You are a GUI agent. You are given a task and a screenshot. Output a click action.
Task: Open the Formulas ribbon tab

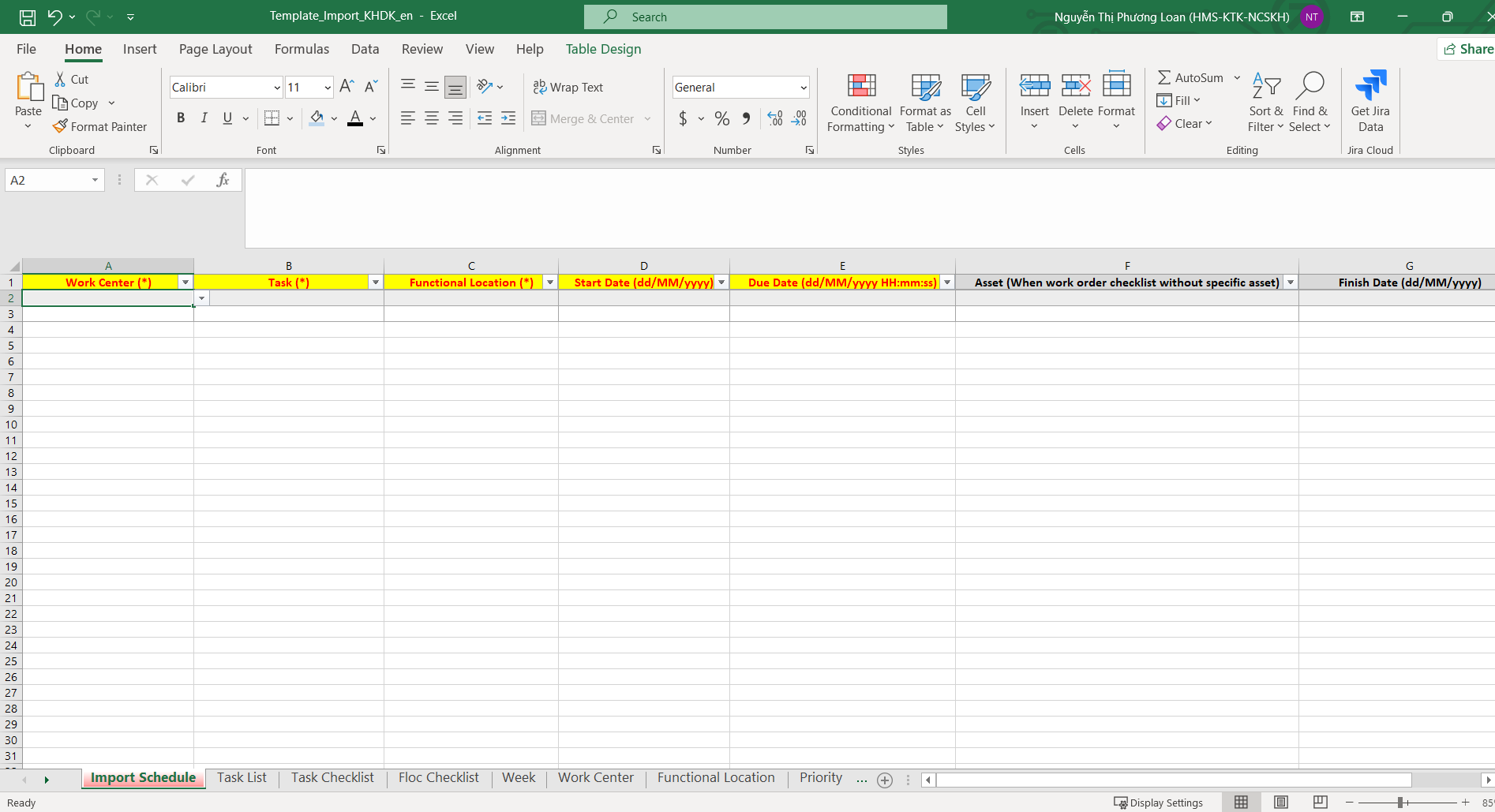click(x=302, y=49)
